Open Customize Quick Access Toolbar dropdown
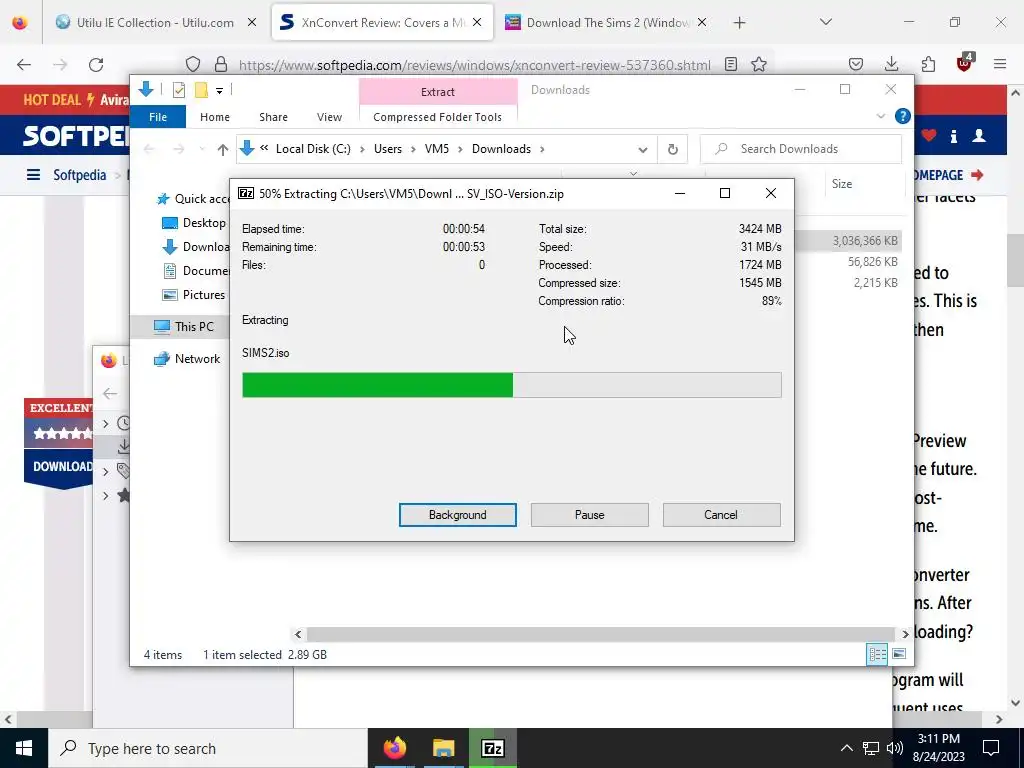Viewport: 1024px width, 768px height. tap(219, 91)
